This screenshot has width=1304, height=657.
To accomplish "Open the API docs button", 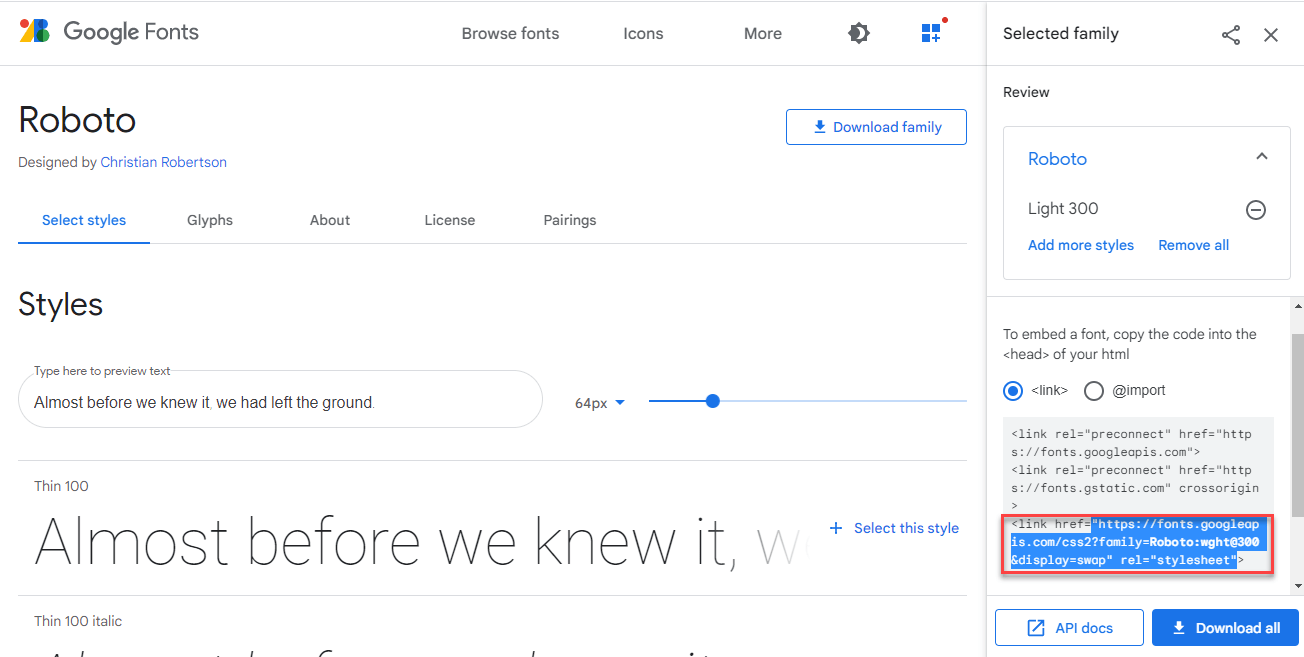I will coord(1070,628).
